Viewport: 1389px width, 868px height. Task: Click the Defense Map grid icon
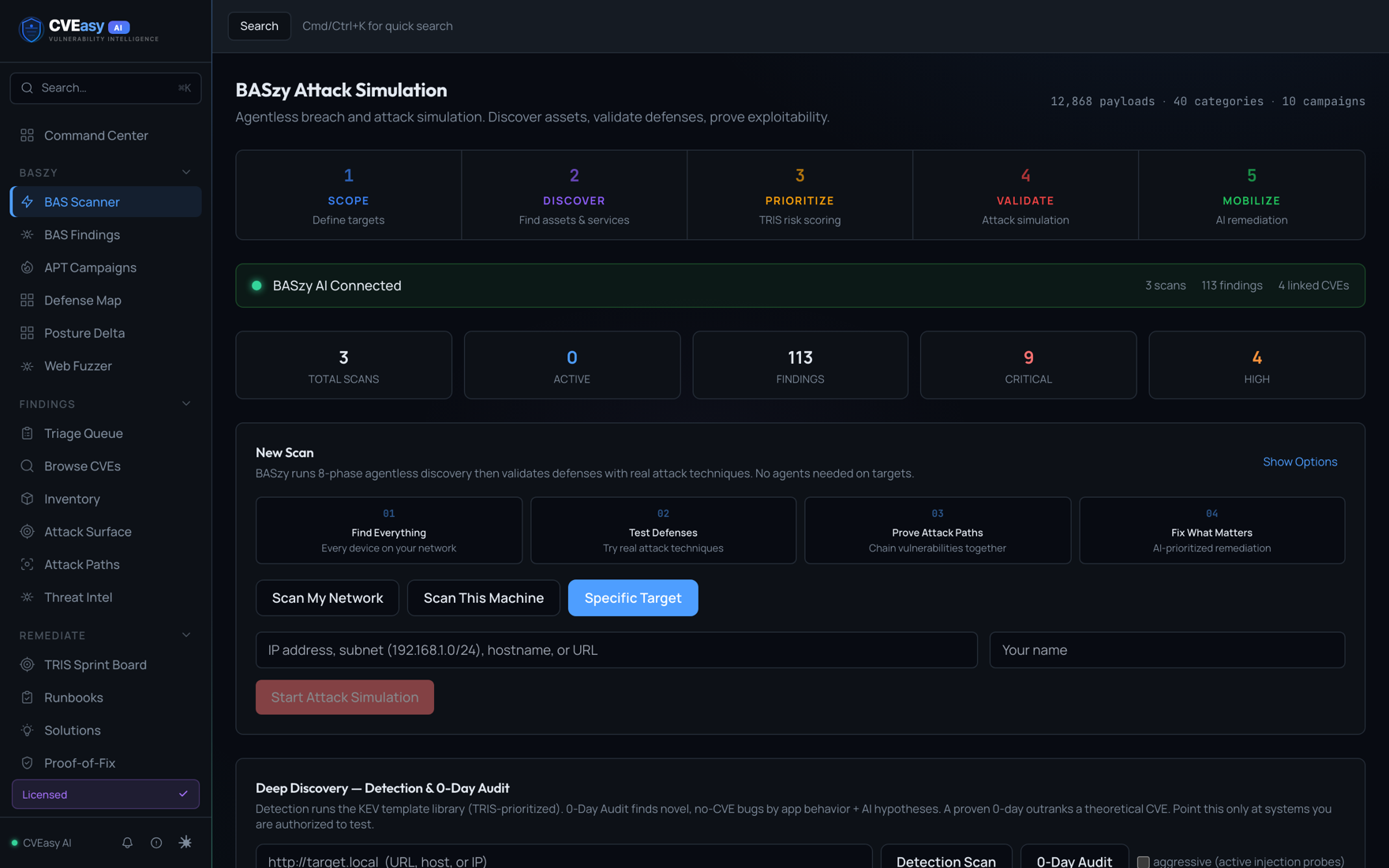point(27,301)
